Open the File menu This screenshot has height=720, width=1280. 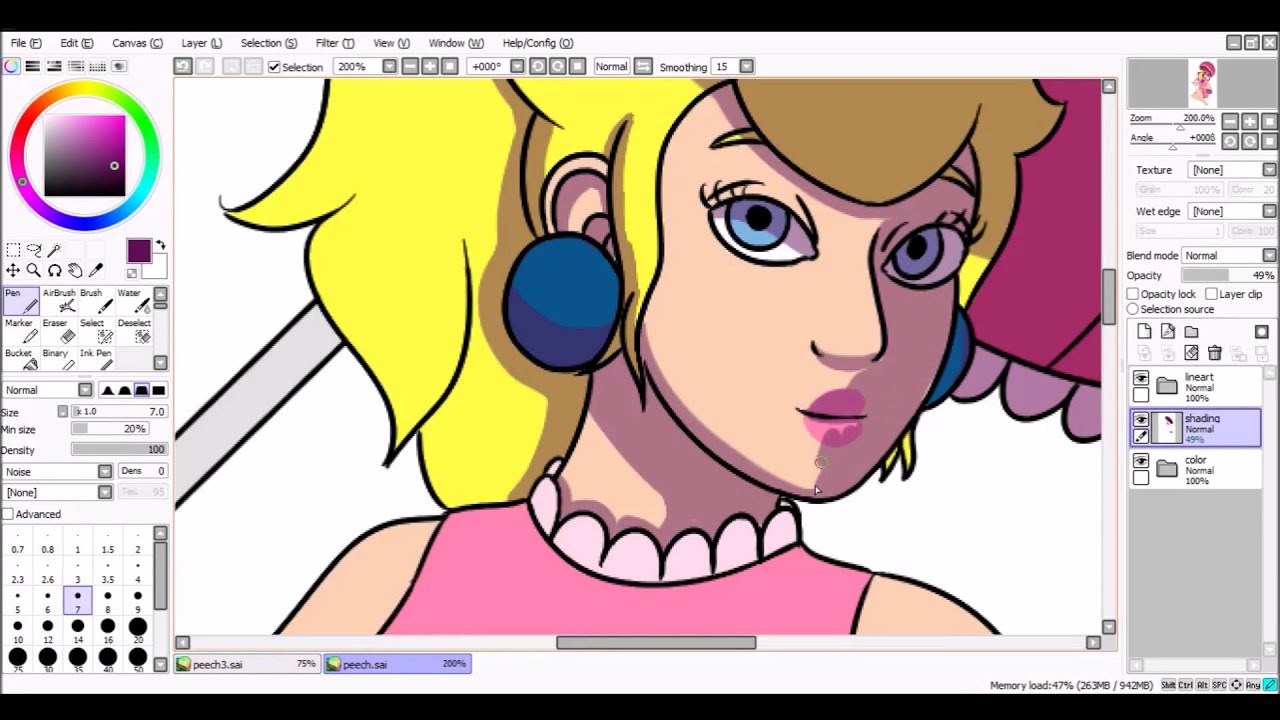coord(26,43)
